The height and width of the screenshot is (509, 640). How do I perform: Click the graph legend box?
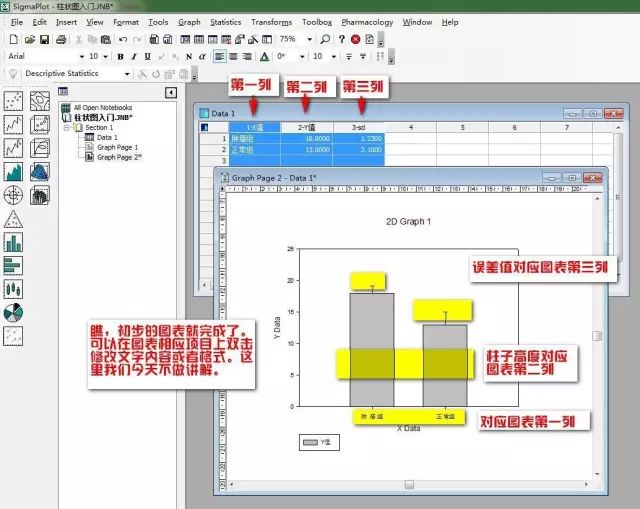[319, 442]
